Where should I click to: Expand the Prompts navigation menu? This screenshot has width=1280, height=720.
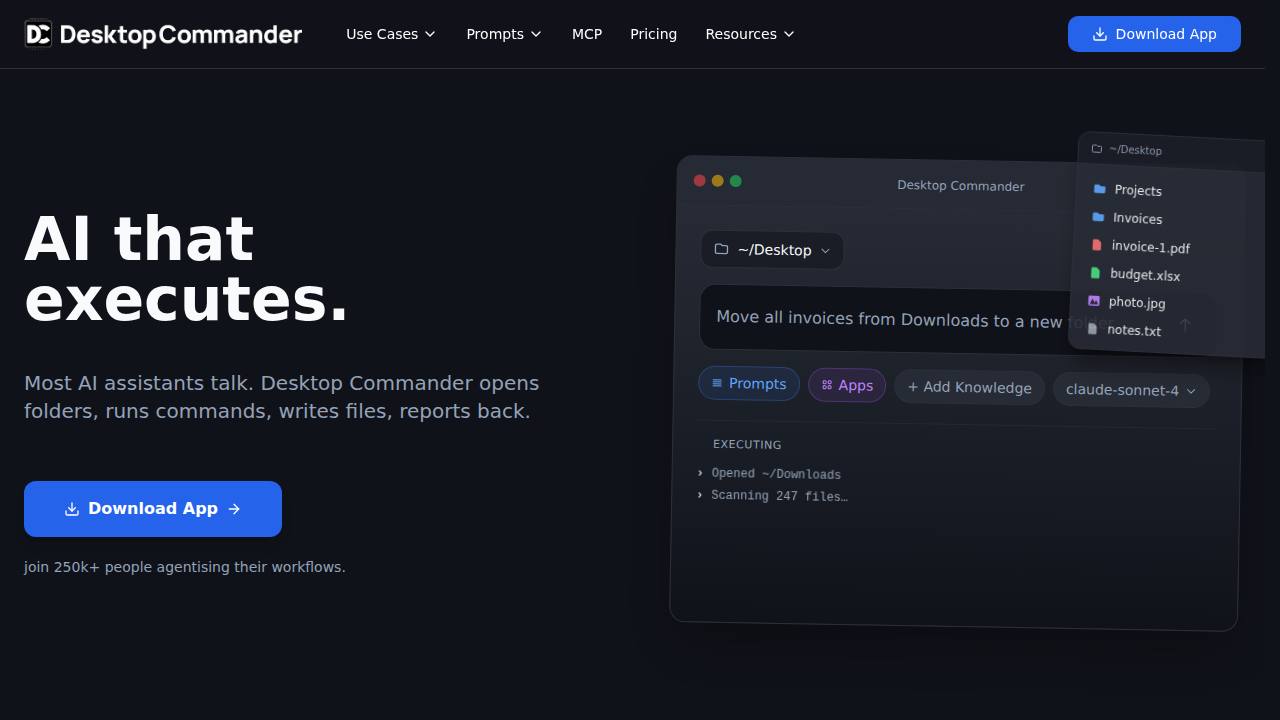[504, 34]
